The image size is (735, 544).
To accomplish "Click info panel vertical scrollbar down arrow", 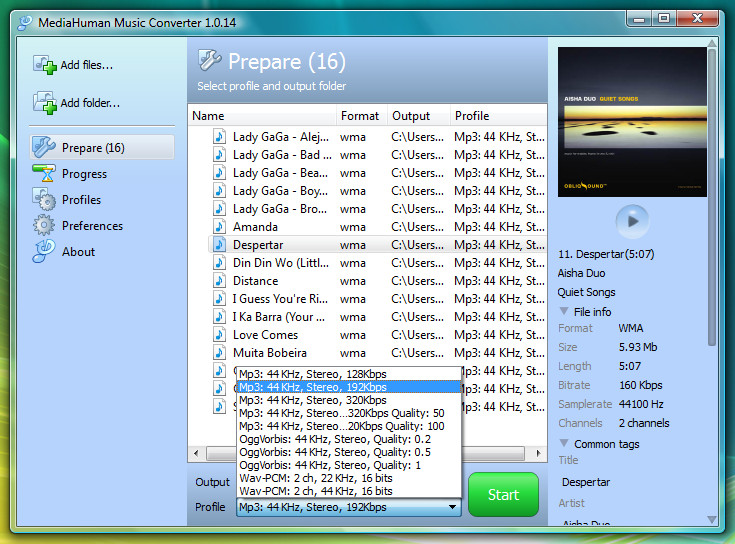I will point(712,519).
